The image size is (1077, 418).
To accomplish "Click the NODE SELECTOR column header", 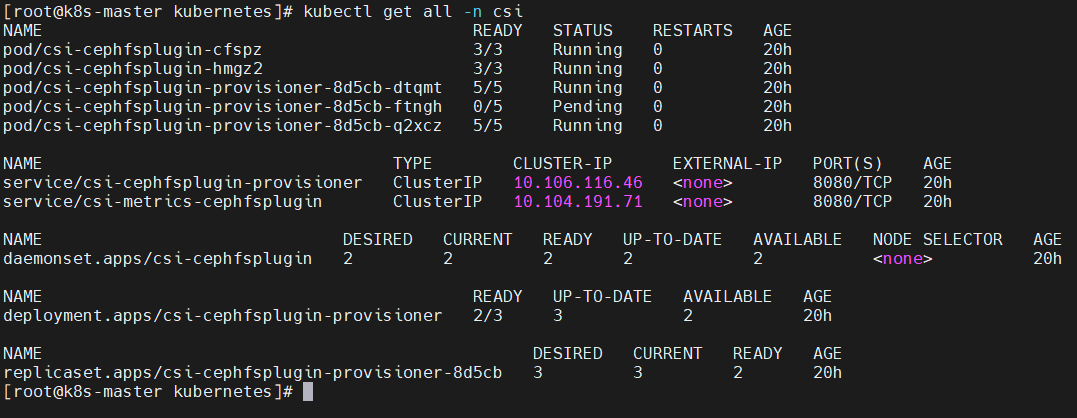I will point(937,240).
